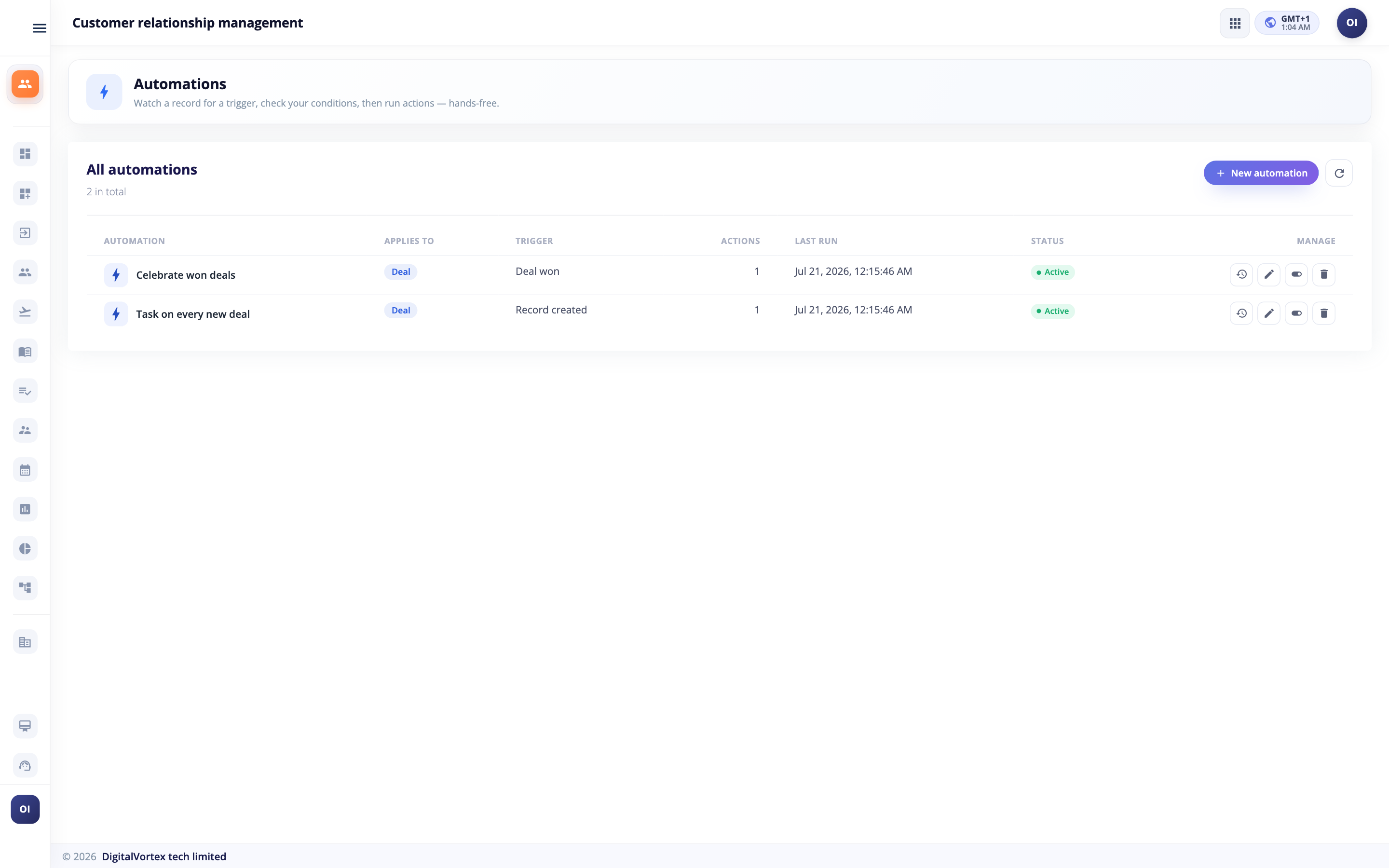Click the APPLIES TO column header
The height and width of the screenshot is (868, 1389).
pos(409,241)
